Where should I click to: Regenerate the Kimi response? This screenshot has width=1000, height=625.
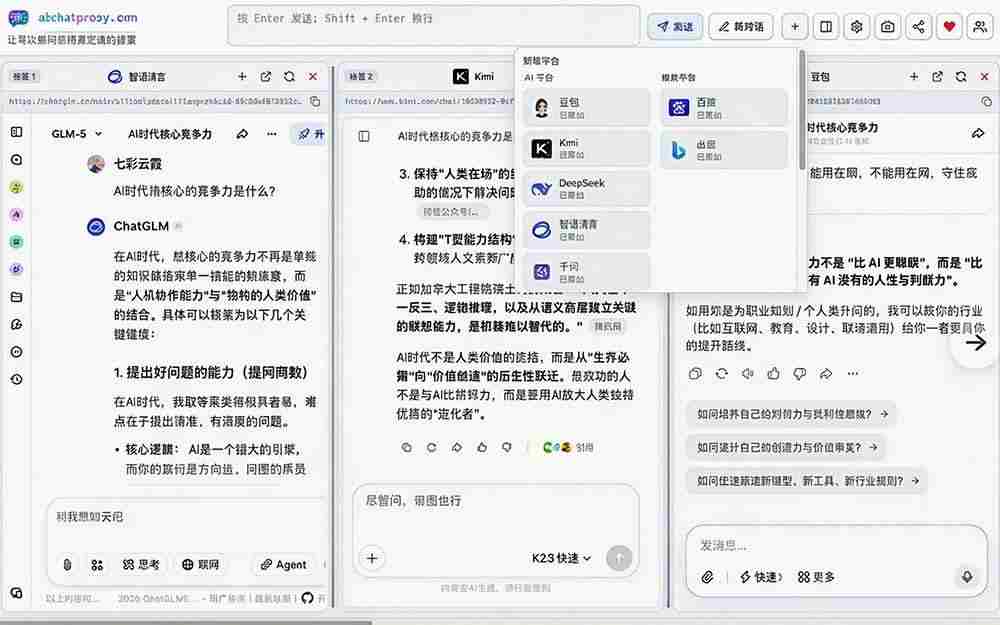click(432, 448)
